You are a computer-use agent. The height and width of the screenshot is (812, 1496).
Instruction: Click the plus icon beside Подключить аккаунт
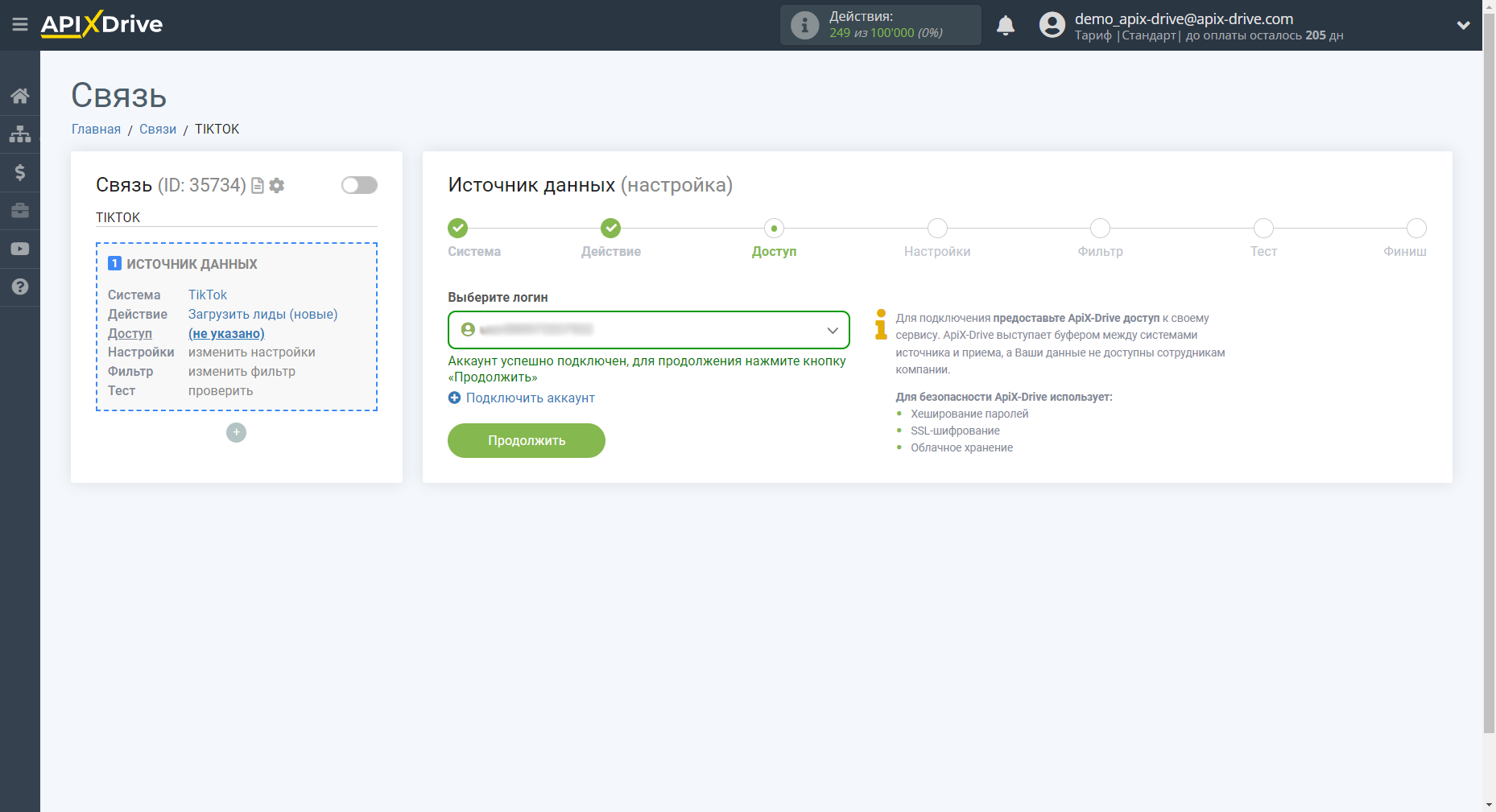point(455,398)
